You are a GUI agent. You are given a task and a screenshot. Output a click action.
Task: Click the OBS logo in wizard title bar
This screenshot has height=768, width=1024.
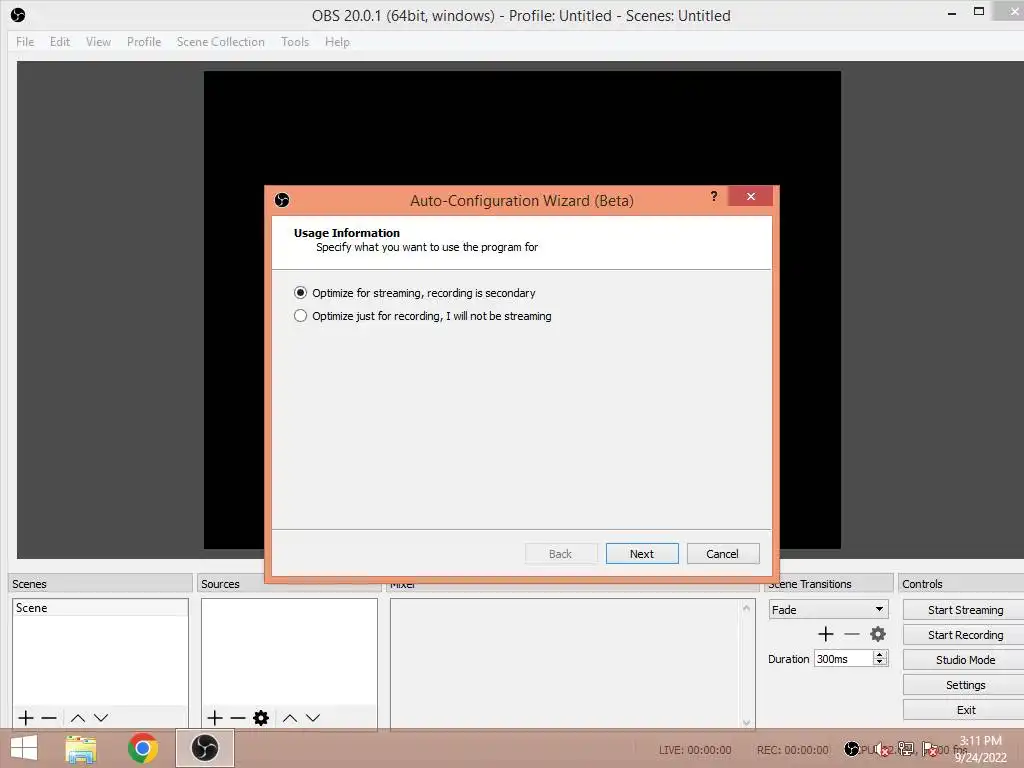point(282,200)
